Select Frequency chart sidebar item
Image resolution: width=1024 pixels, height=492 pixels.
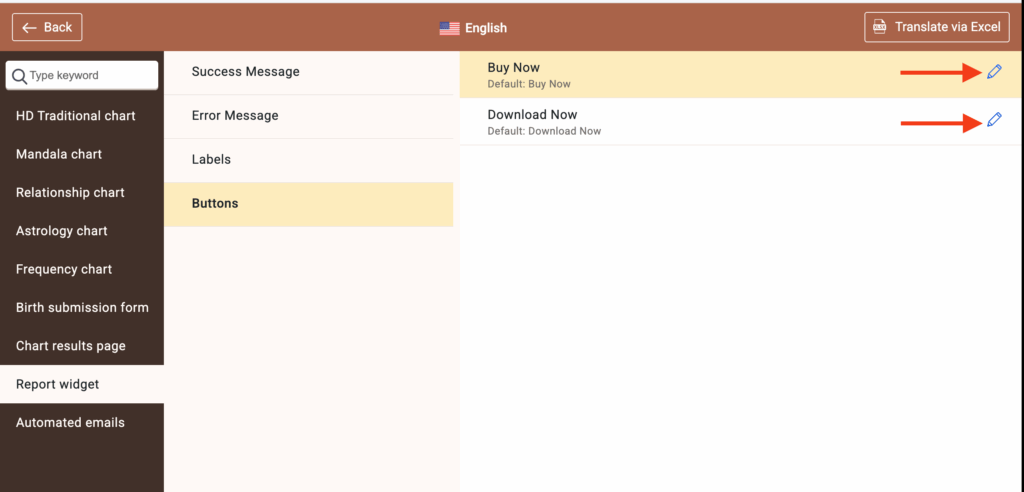pos(64,269)
